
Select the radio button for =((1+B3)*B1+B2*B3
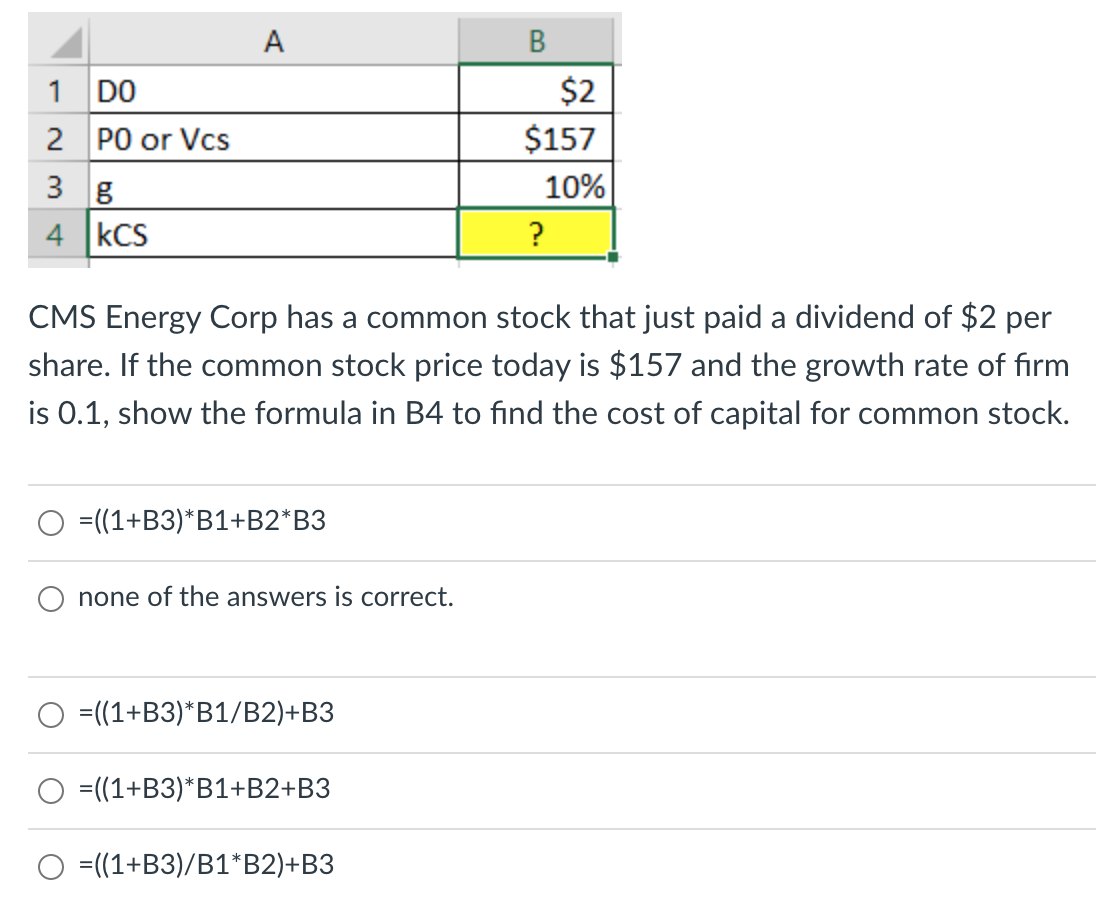[x=50, y=522]
